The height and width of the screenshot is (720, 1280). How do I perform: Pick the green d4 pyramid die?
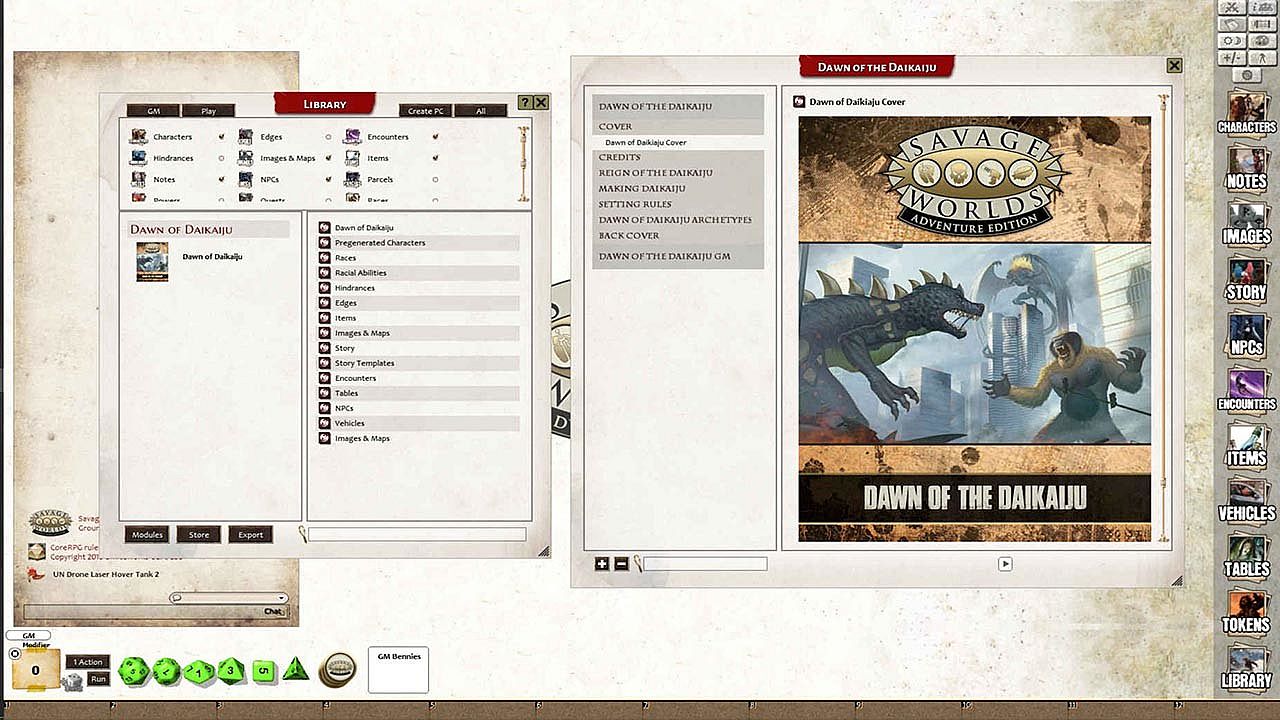tap(295, 669)
